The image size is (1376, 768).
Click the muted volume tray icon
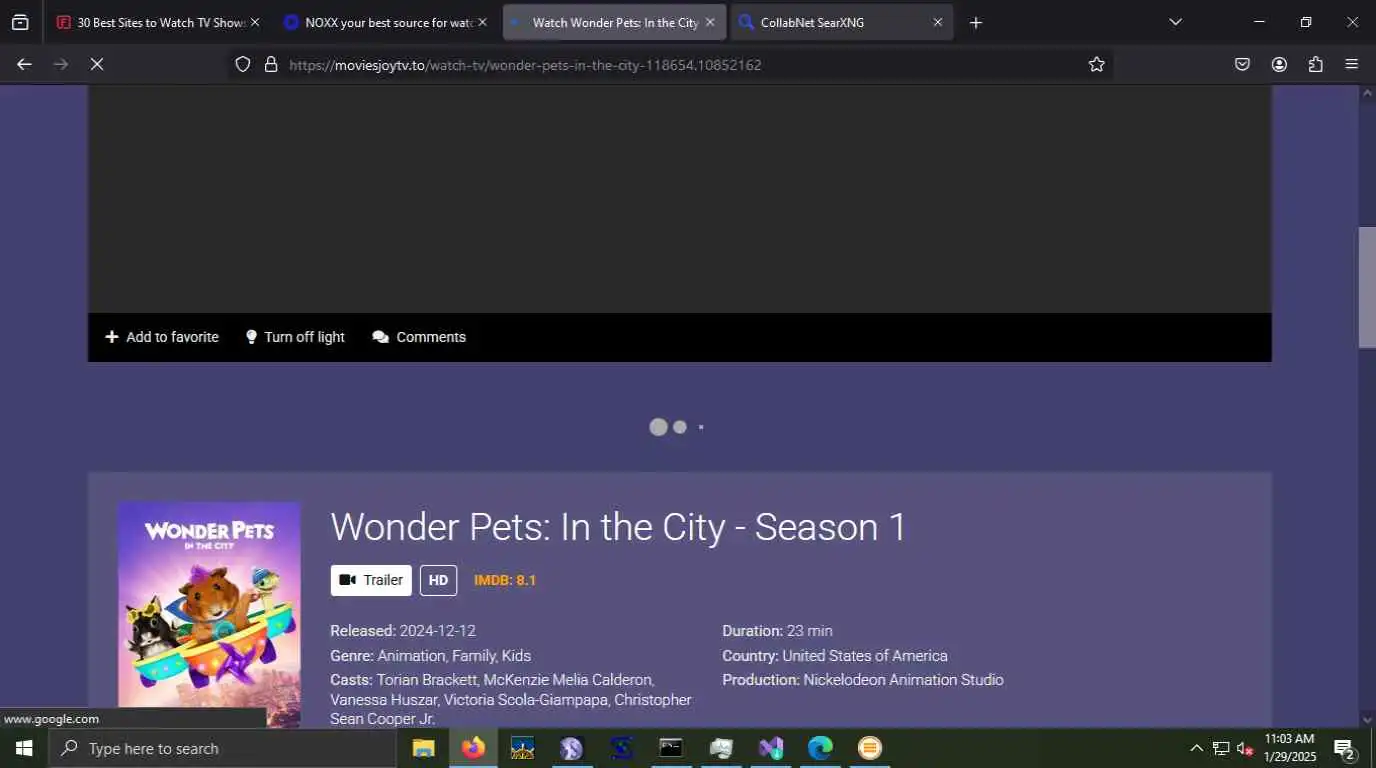(x=1245, y=748)
